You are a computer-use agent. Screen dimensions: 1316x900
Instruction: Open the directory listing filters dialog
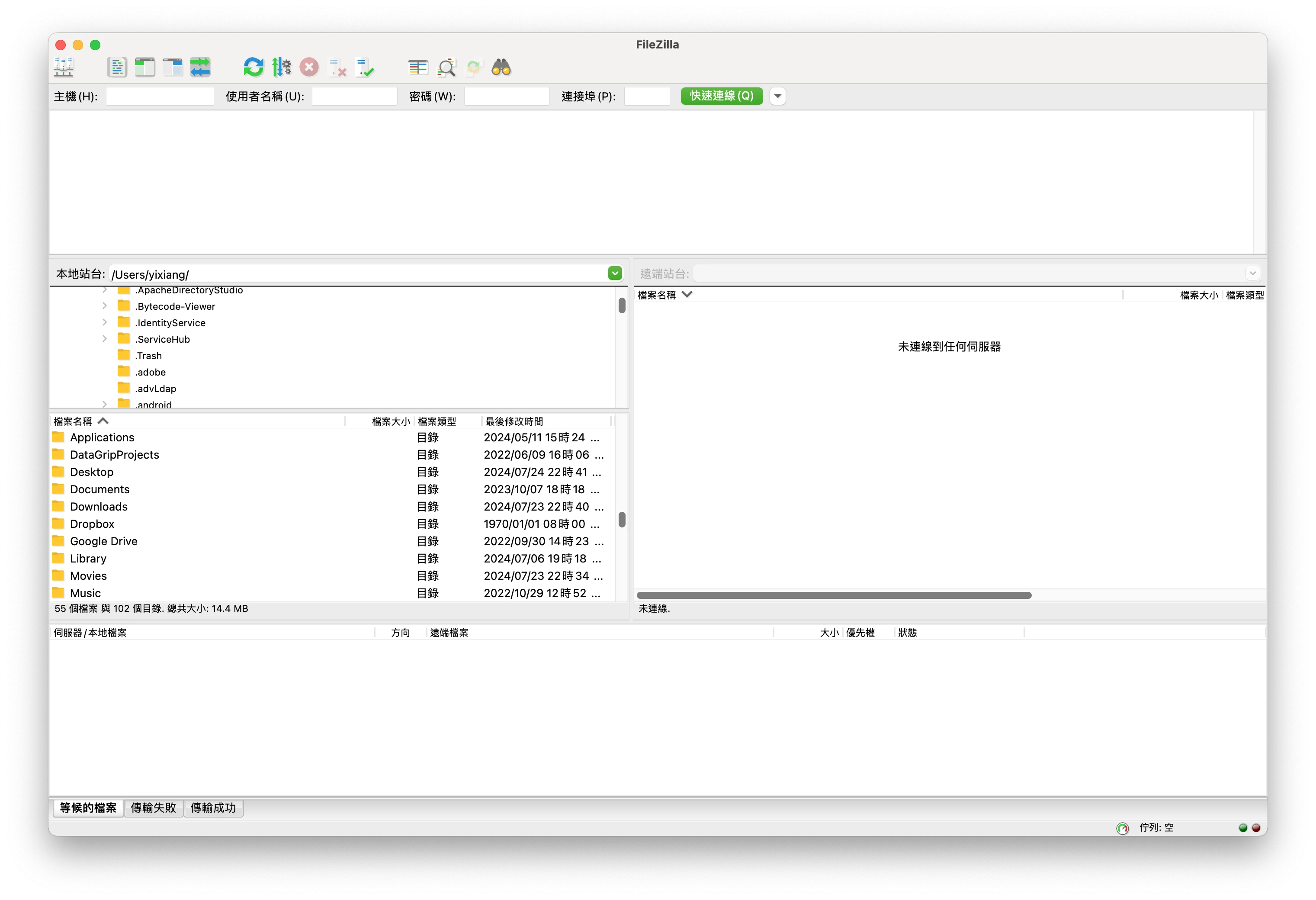coord(418,67)
